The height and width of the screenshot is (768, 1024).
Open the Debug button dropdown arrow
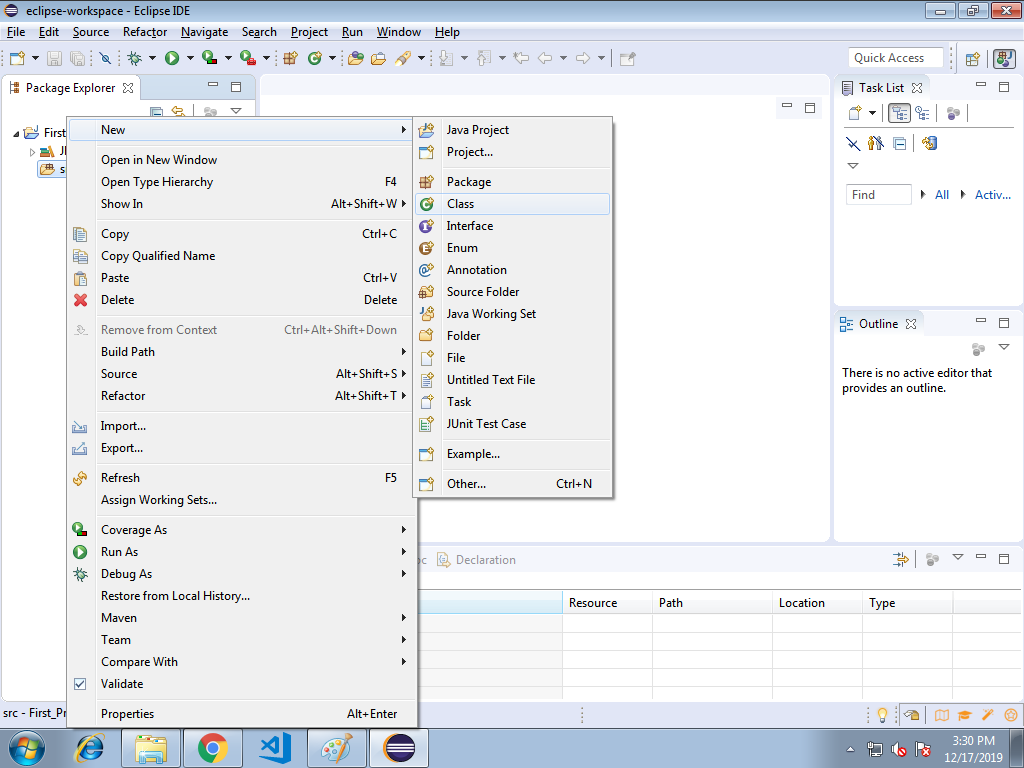[x=152, y=58]
